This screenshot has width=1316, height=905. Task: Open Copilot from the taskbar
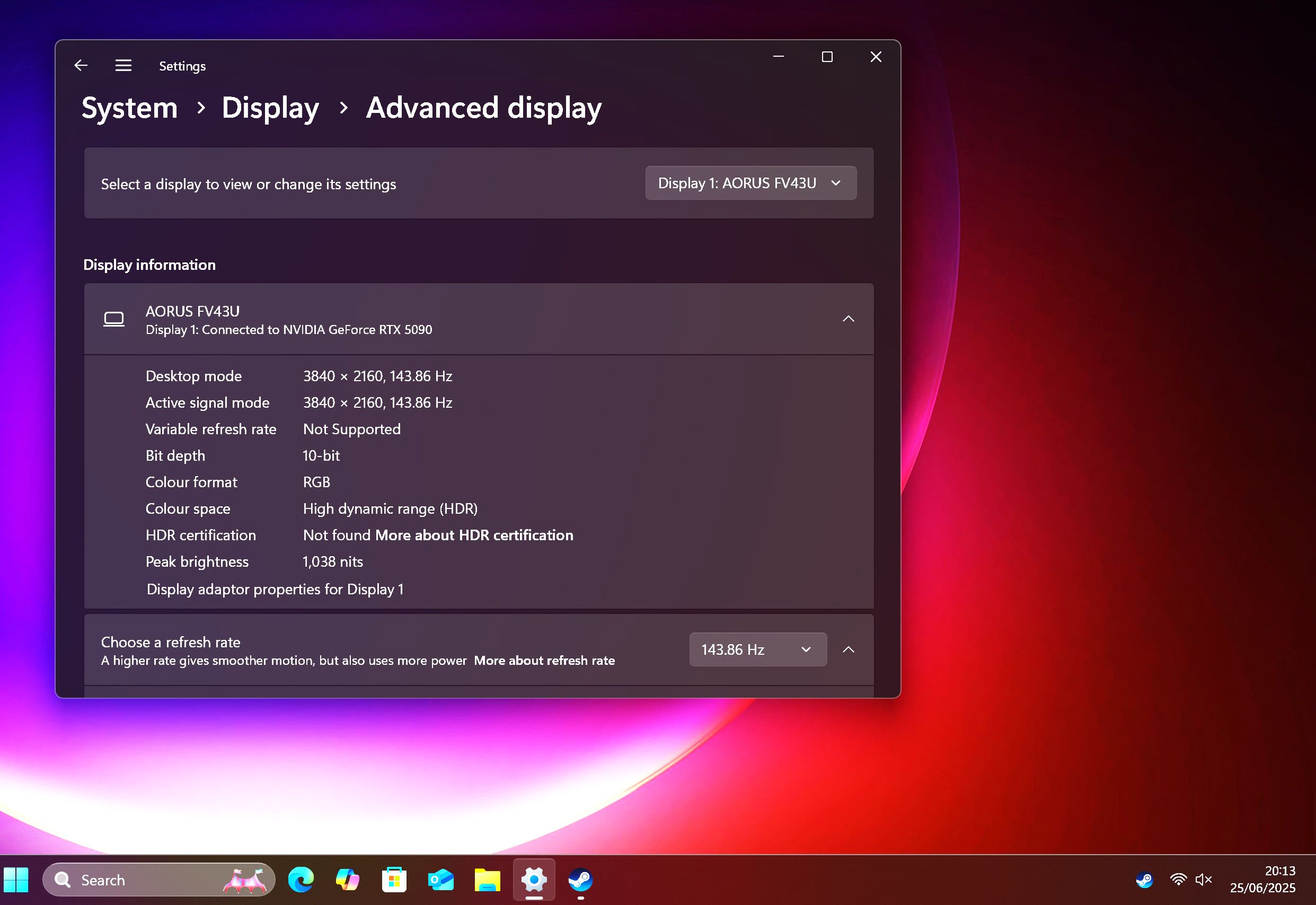coord(348,880)
